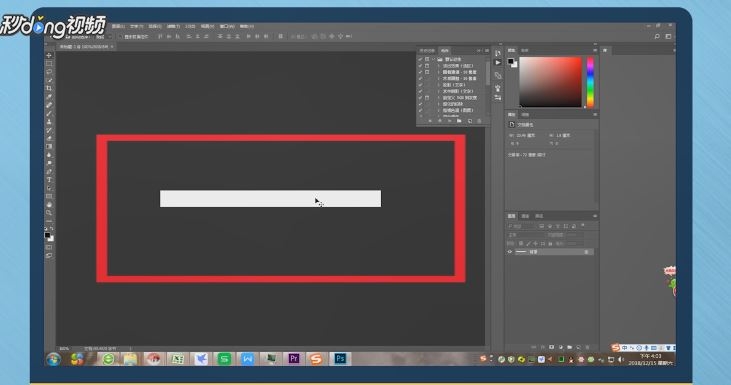Viewport: 731px width, 385px height.
Task: Switch to the Channels tab beside Layers
Action: click(525, 216)
